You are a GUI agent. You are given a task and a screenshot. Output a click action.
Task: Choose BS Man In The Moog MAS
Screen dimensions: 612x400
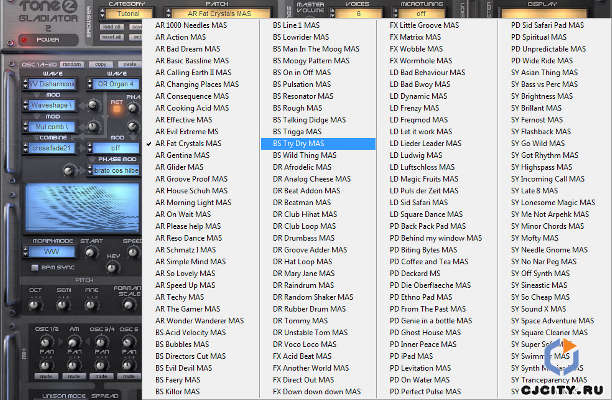click(x=318, y=49)
